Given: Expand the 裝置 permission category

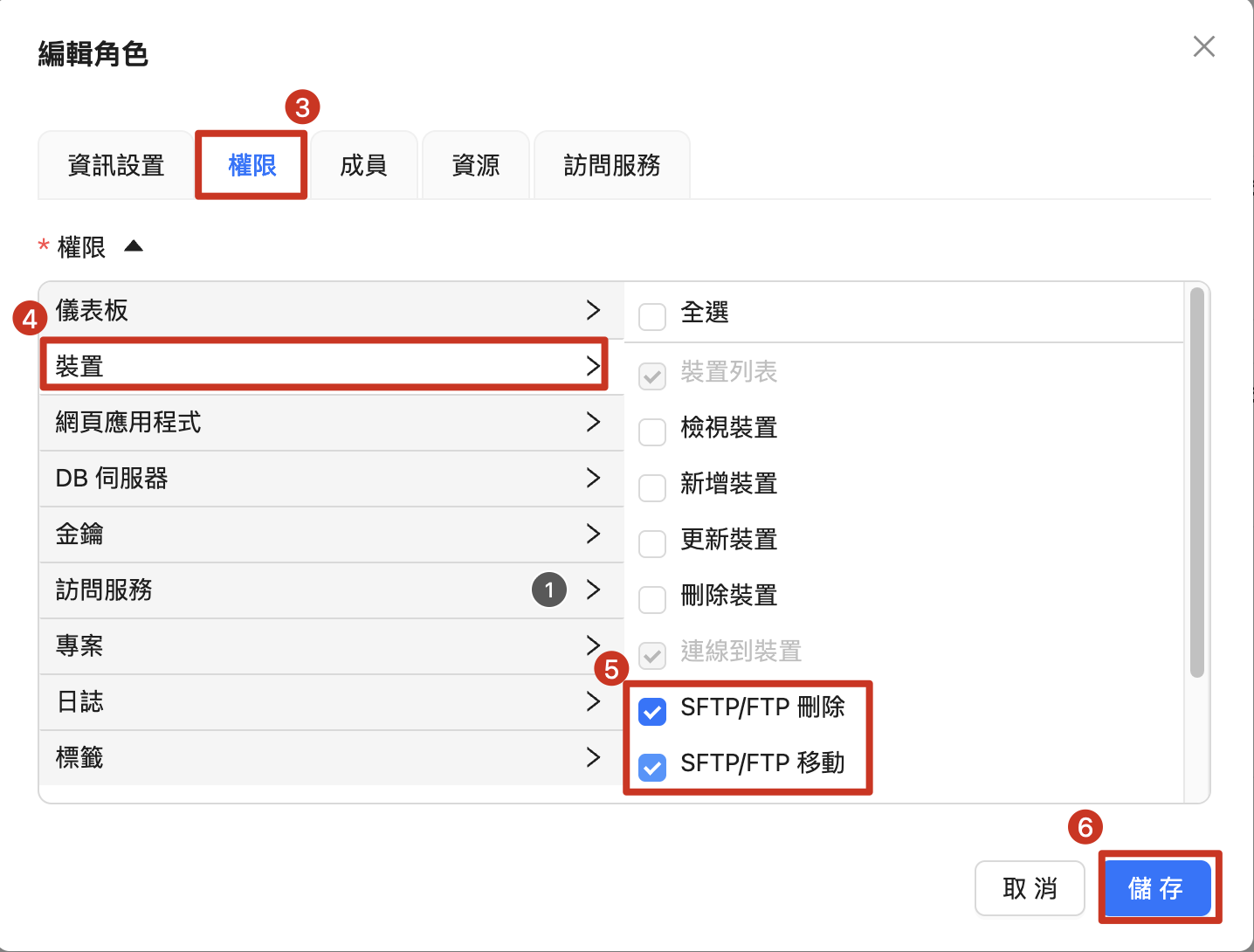Looking at the screenshot, I should coord(323,366).
